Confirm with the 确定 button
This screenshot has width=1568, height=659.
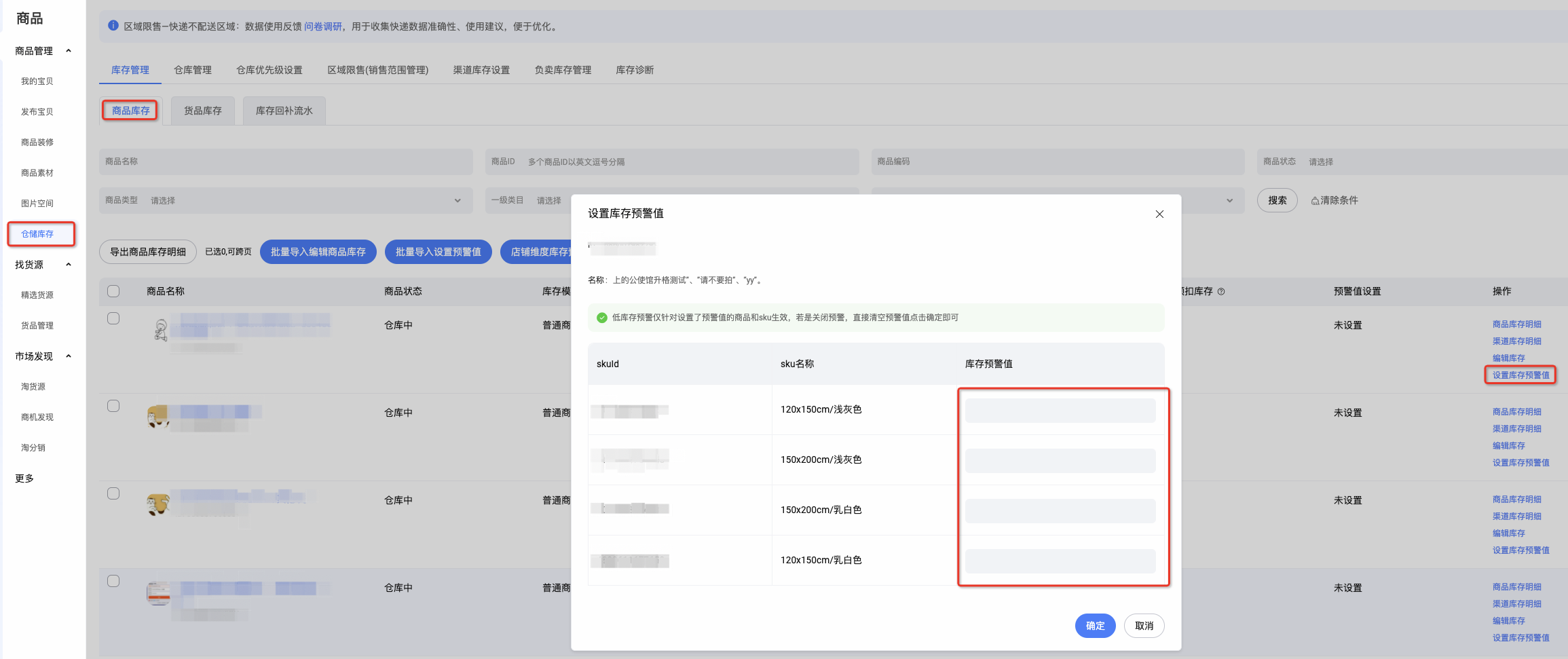click(x=1095, y=626)
